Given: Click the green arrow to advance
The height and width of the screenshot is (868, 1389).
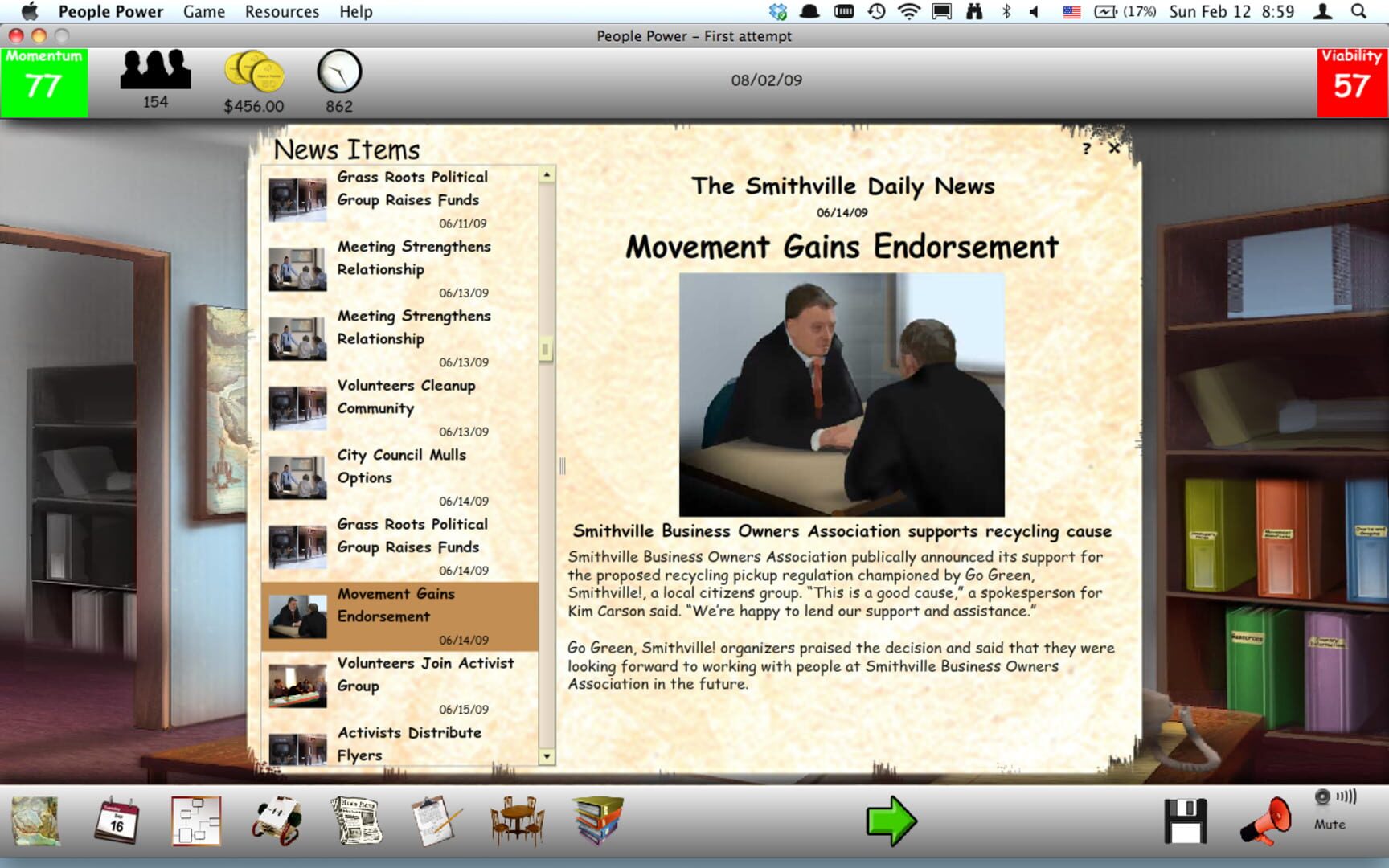Looking at the screenshot, I should pos(891,821).
